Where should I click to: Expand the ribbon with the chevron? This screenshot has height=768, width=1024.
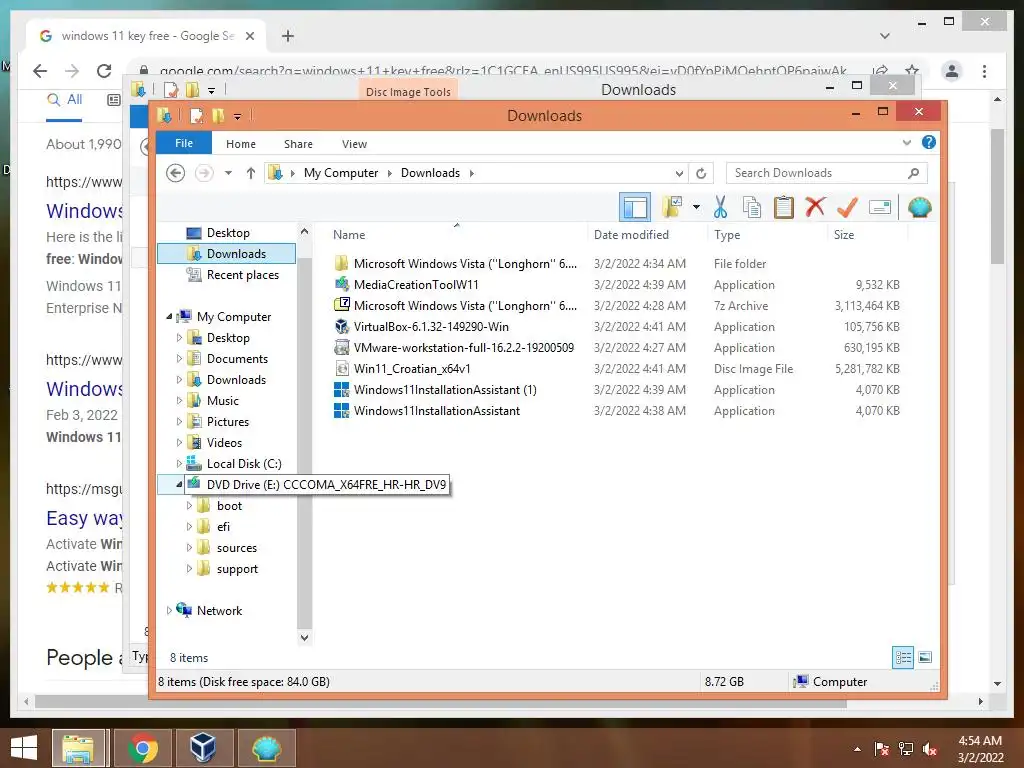tap(906, 142)
